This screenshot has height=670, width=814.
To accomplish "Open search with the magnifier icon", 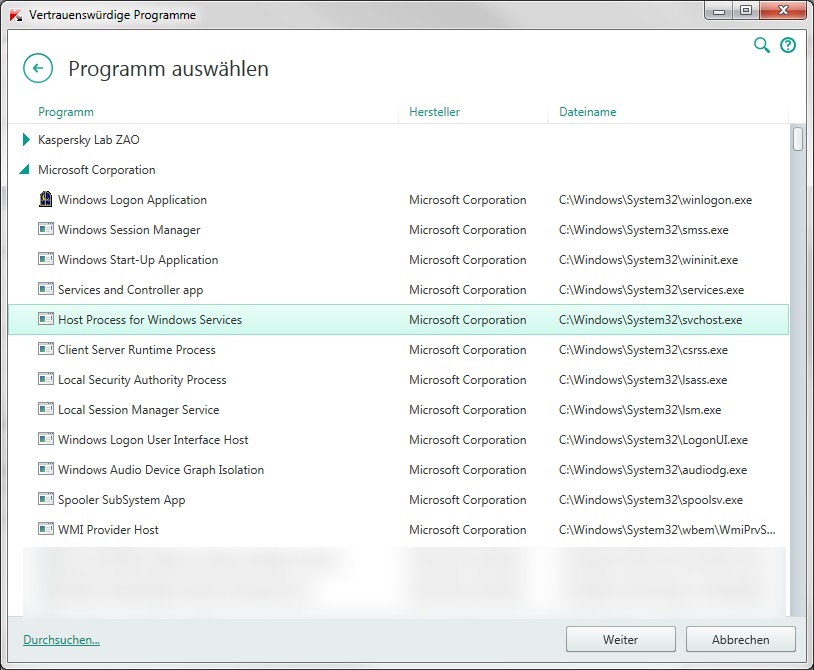I will click(x=762, y=45).
